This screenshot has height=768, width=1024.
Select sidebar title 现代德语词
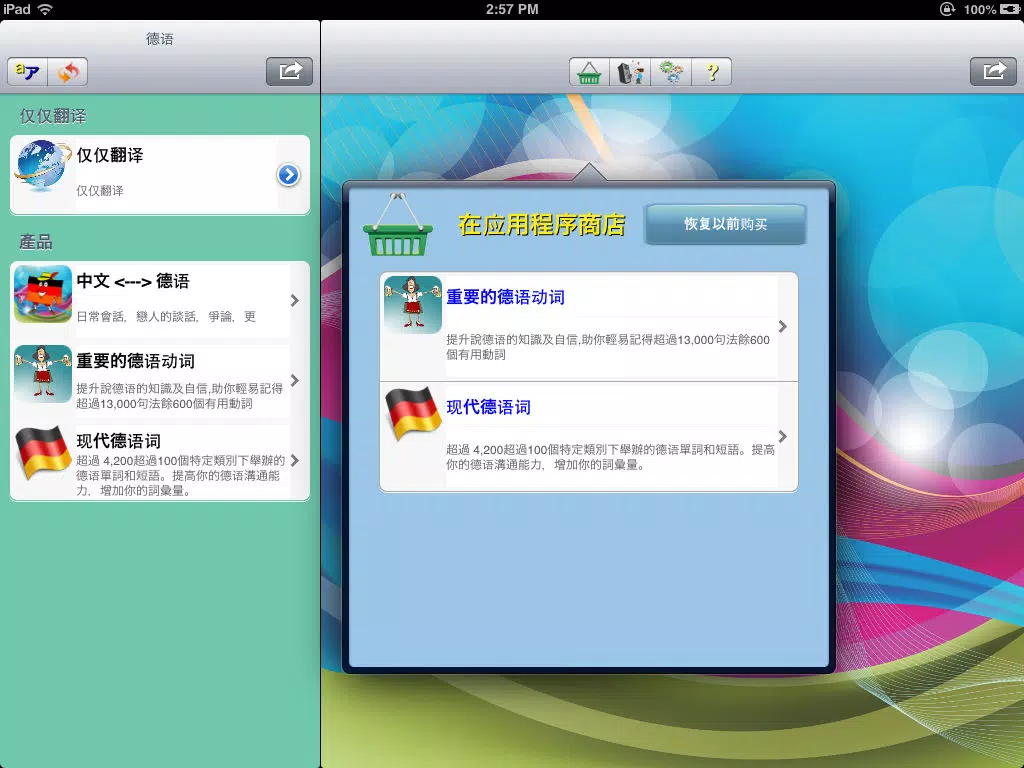tap(118, 441)
